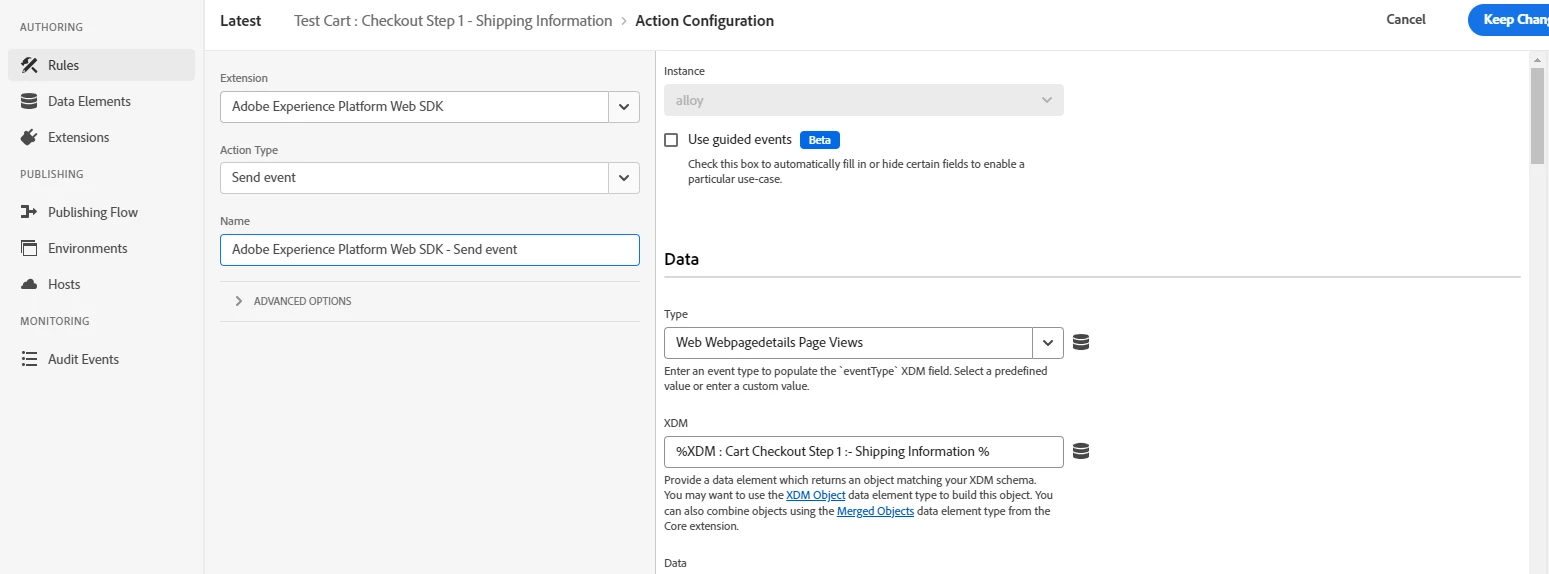
Task: Open the event Type combo box arrow
Action: (x=1047, y=342)
